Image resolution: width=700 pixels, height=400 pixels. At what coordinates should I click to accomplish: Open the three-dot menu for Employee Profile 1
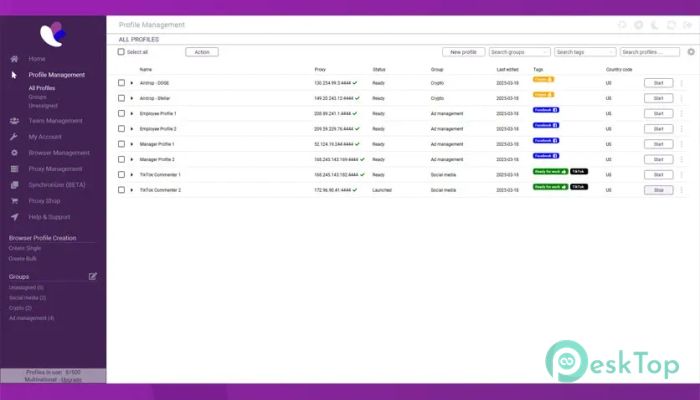pos(682,114)
